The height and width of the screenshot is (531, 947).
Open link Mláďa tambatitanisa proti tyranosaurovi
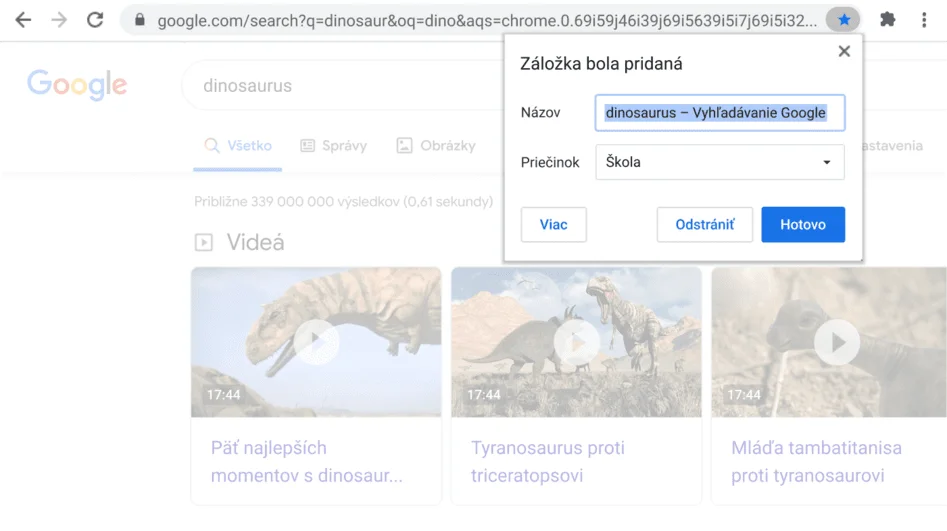point(816,462)
